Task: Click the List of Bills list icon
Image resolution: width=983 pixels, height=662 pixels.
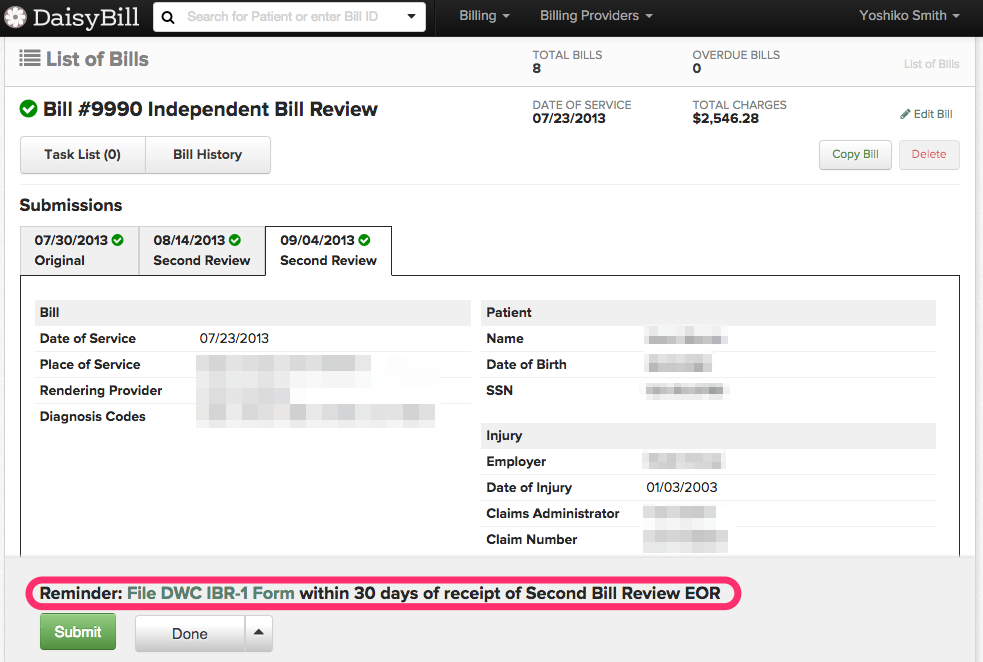Action: (30, 58)
